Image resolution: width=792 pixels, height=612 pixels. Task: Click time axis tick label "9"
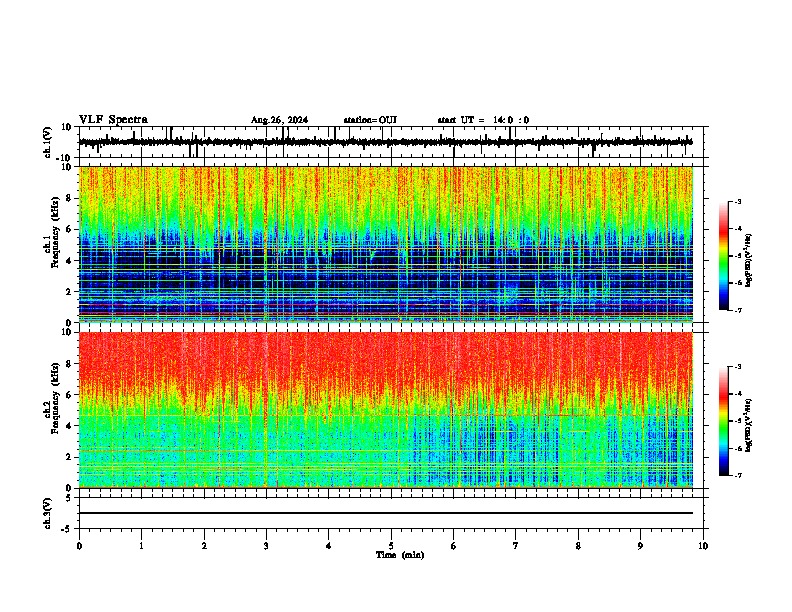click(640, 546)
